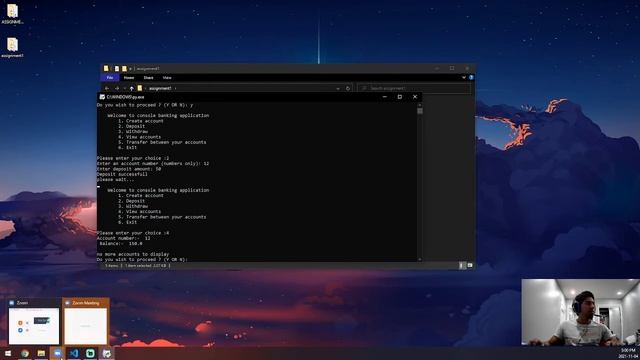Open the File tab in Explorer
Screen dimensions: 640x360
tap(110, 78)
